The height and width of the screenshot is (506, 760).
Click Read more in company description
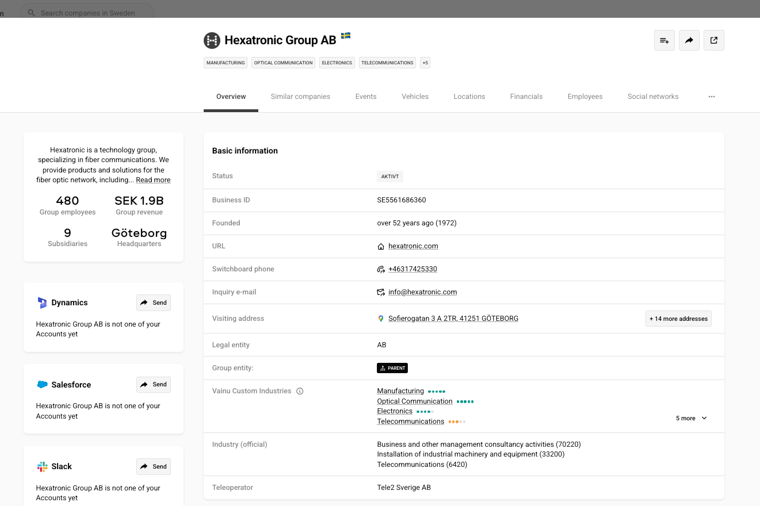coord(153,180)
